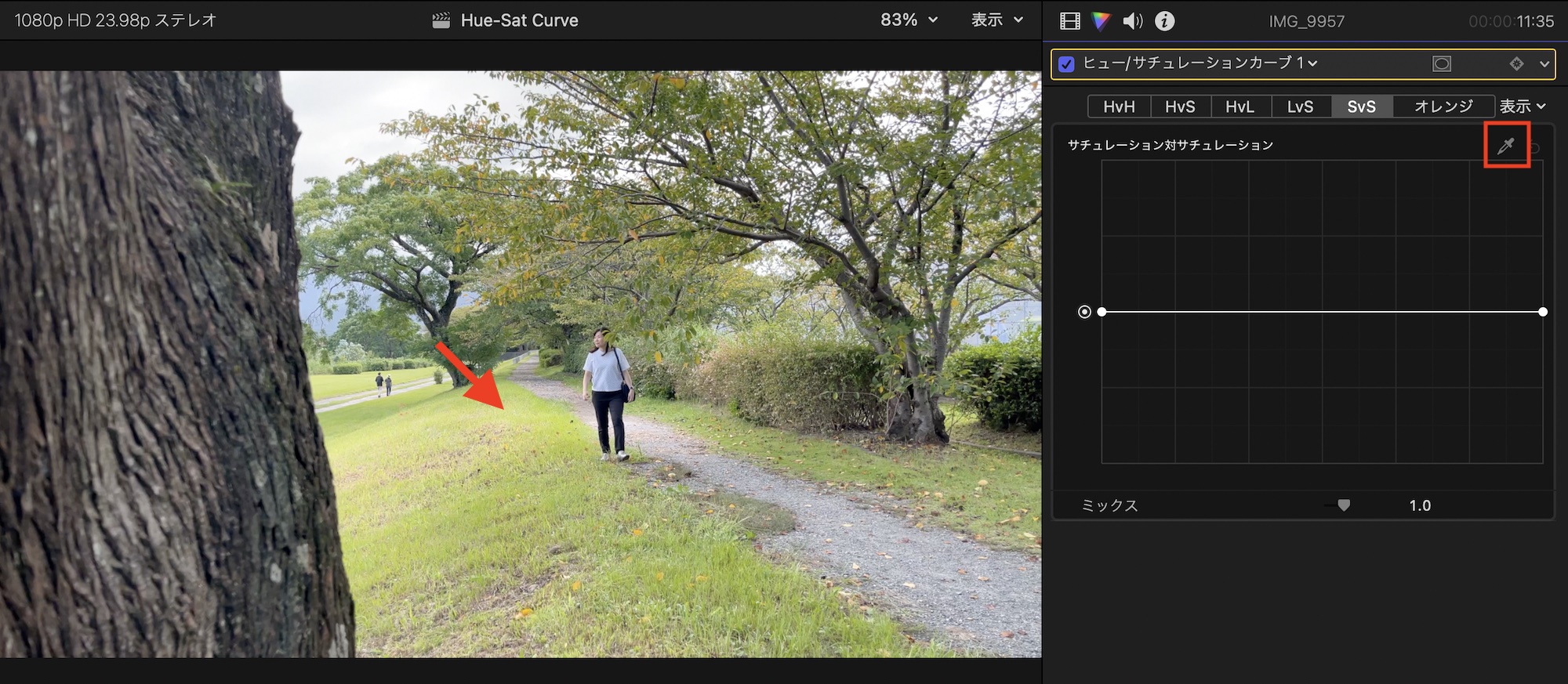Switch to the HvL tab
Image resolution: width=1568 pixels, height=684 pixels.
click(1240, 107)
